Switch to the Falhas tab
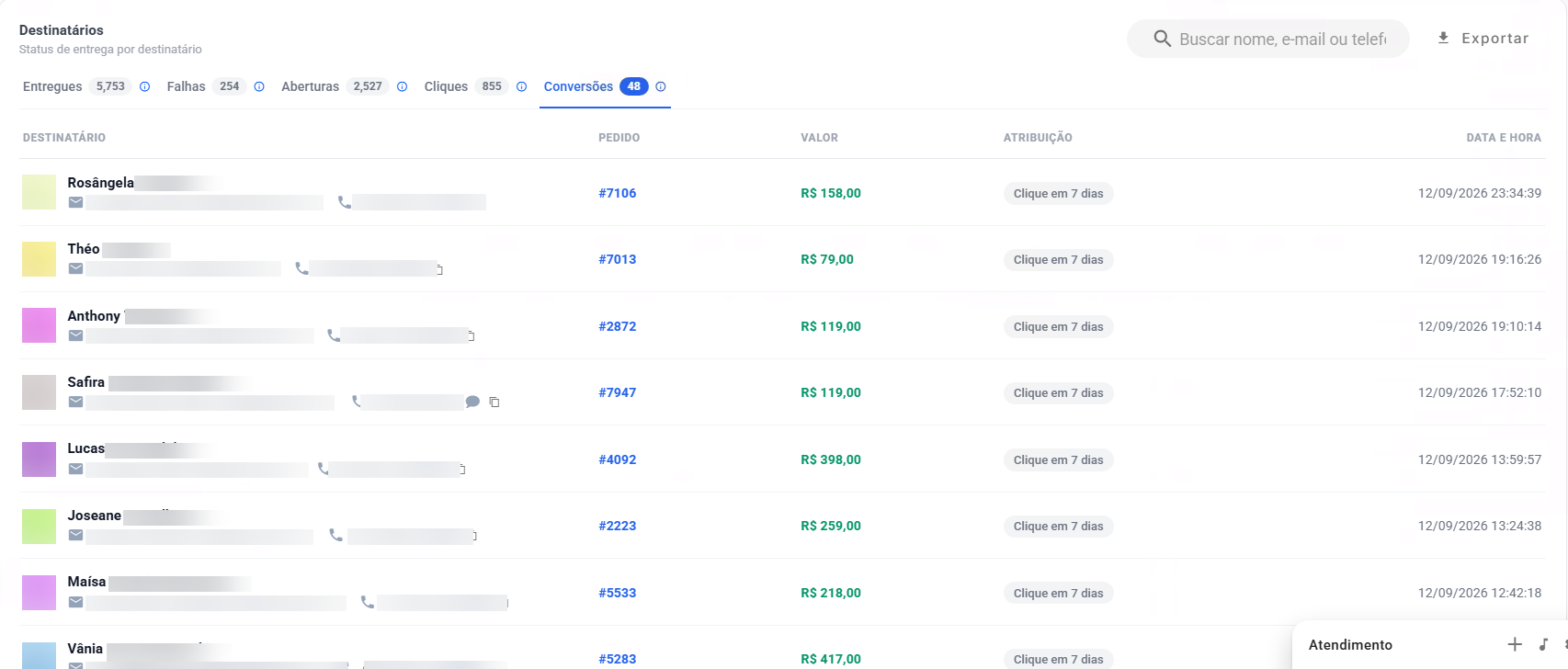Viewport: 1568px width, 669px height. click(x=206, y=86)
